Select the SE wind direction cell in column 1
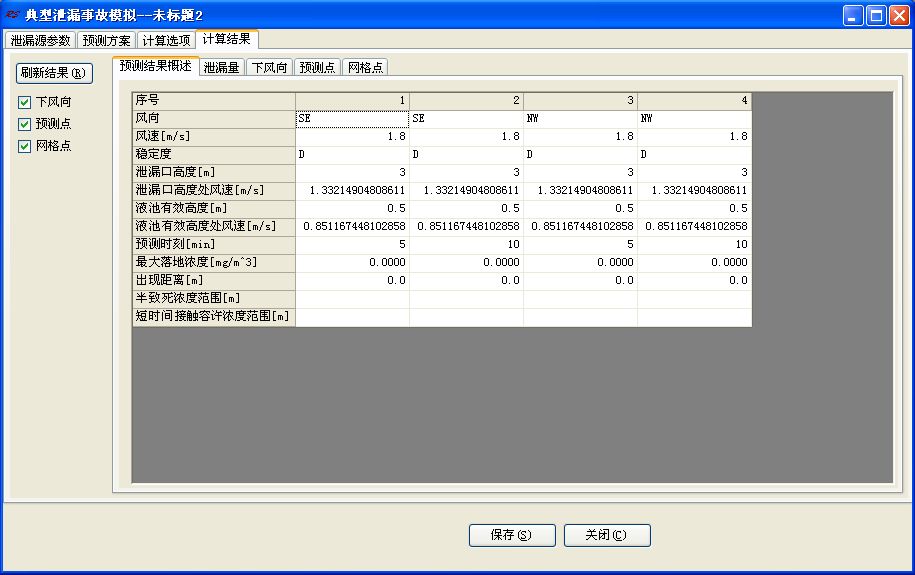The height and width of the screenshot is (575, 915). [x=352, y=119]
